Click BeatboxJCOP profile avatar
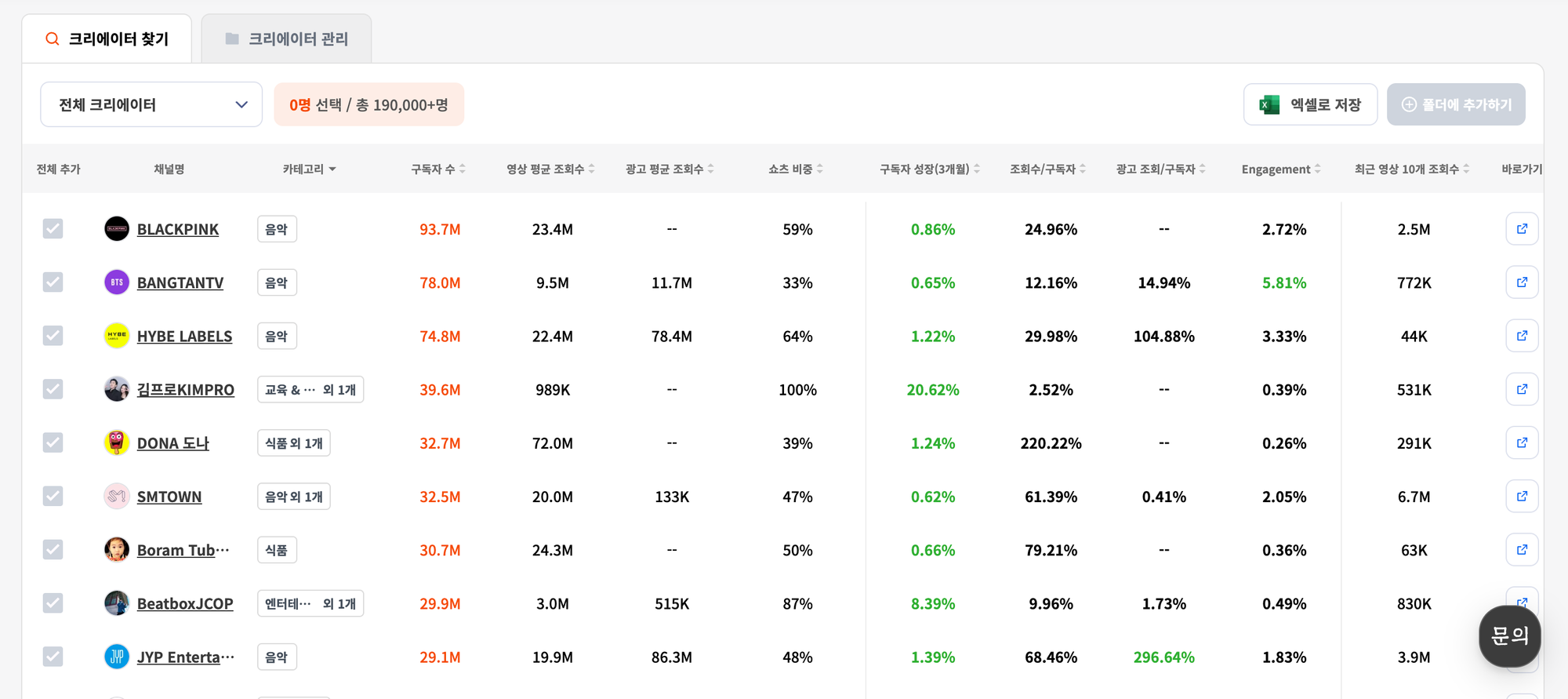The width and height of the screenshot is (1568, 699). pos(117,603)
